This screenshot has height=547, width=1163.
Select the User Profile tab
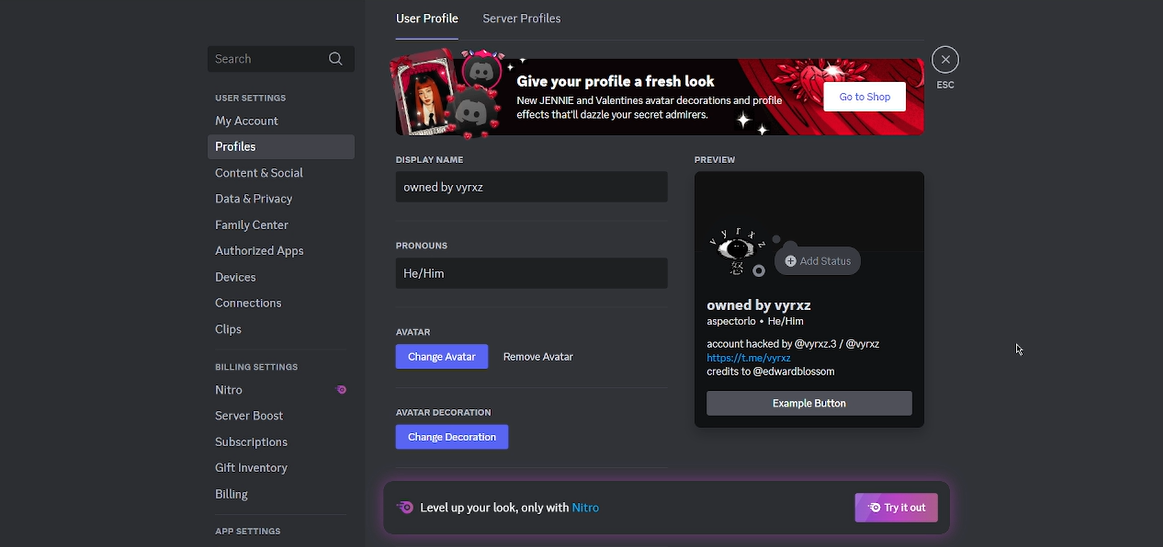point(427,19)
